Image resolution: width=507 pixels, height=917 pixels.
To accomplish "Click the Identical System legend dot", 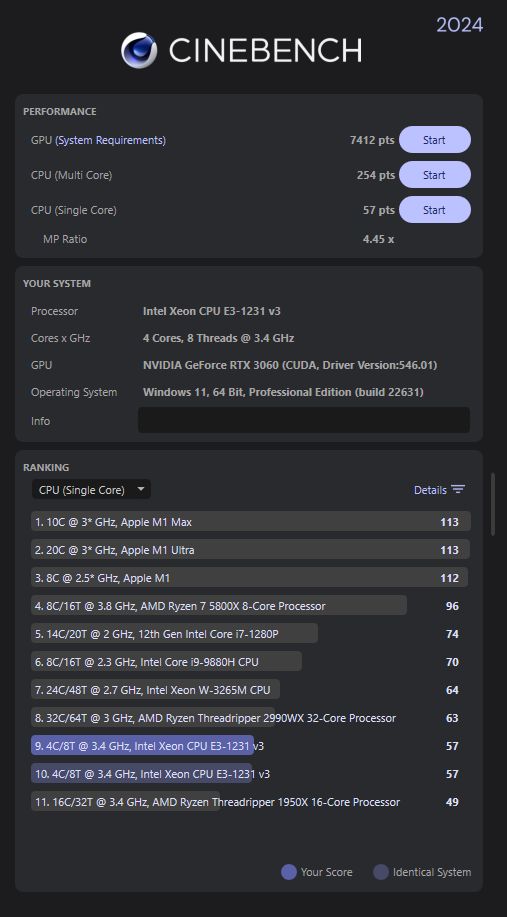I will pos(381,872).
